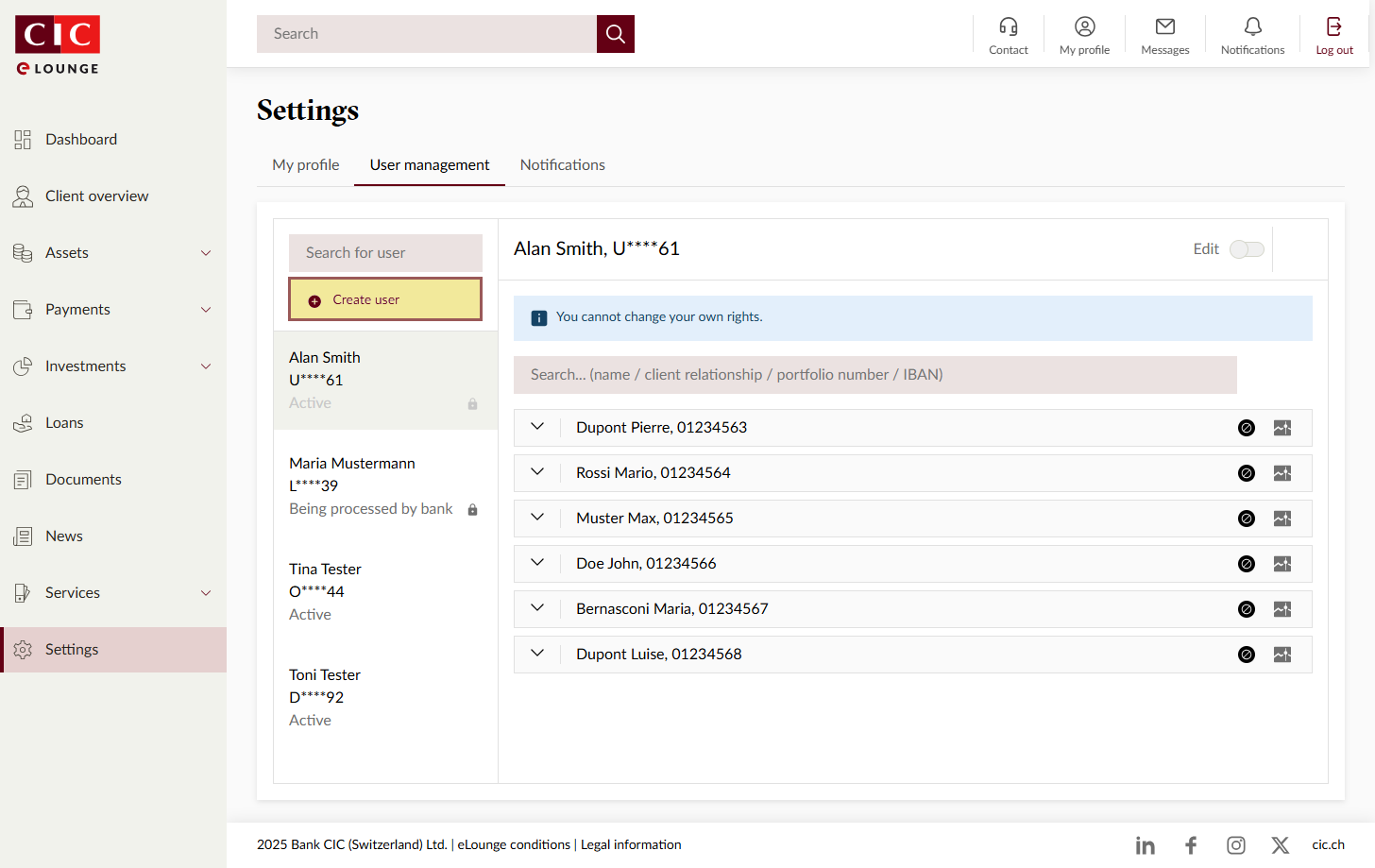This screenshot has height=868, width=1375.
Task: Open the LinkedIn footer icon
Action: pyautogui.click(x=1145, y=845)
